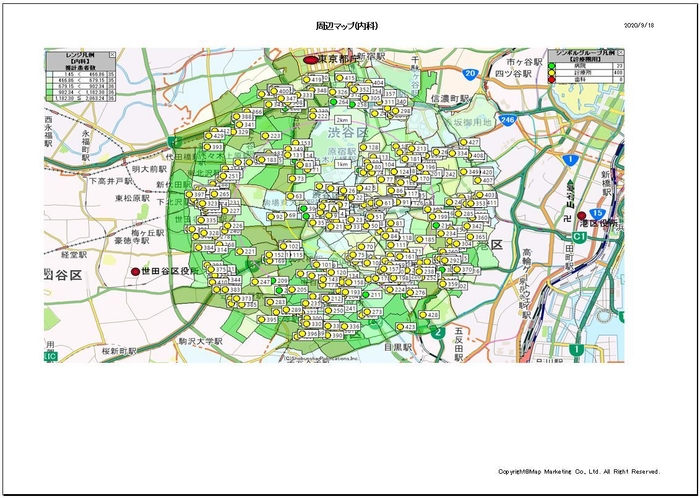
Task: Select the 1.45 to 455.86 range legend row
Action: (80, 75)
